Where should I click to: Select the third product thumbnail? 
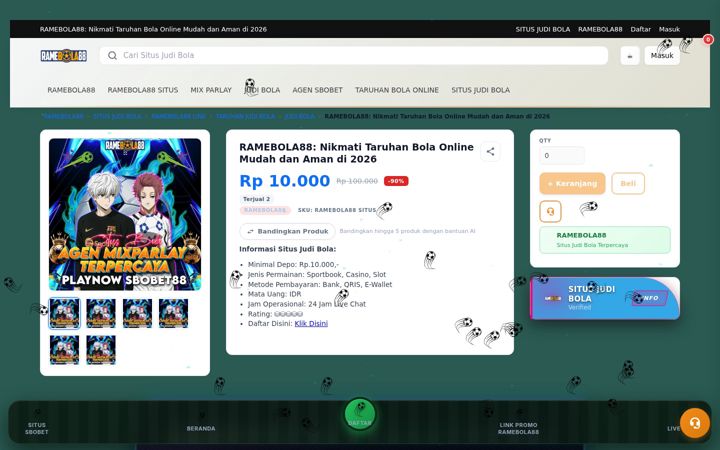click(x=137, y=313)
